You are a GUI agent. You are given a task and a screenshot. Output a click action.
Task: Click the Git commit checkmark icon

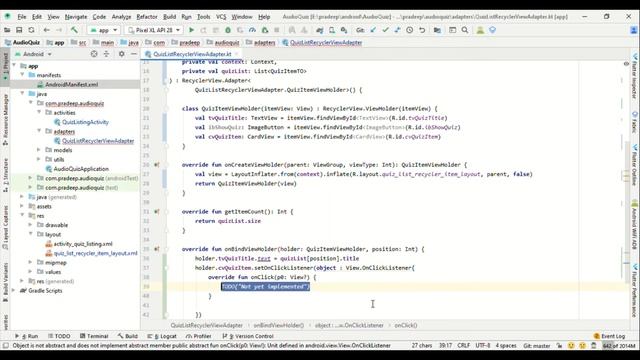(385, 30)
